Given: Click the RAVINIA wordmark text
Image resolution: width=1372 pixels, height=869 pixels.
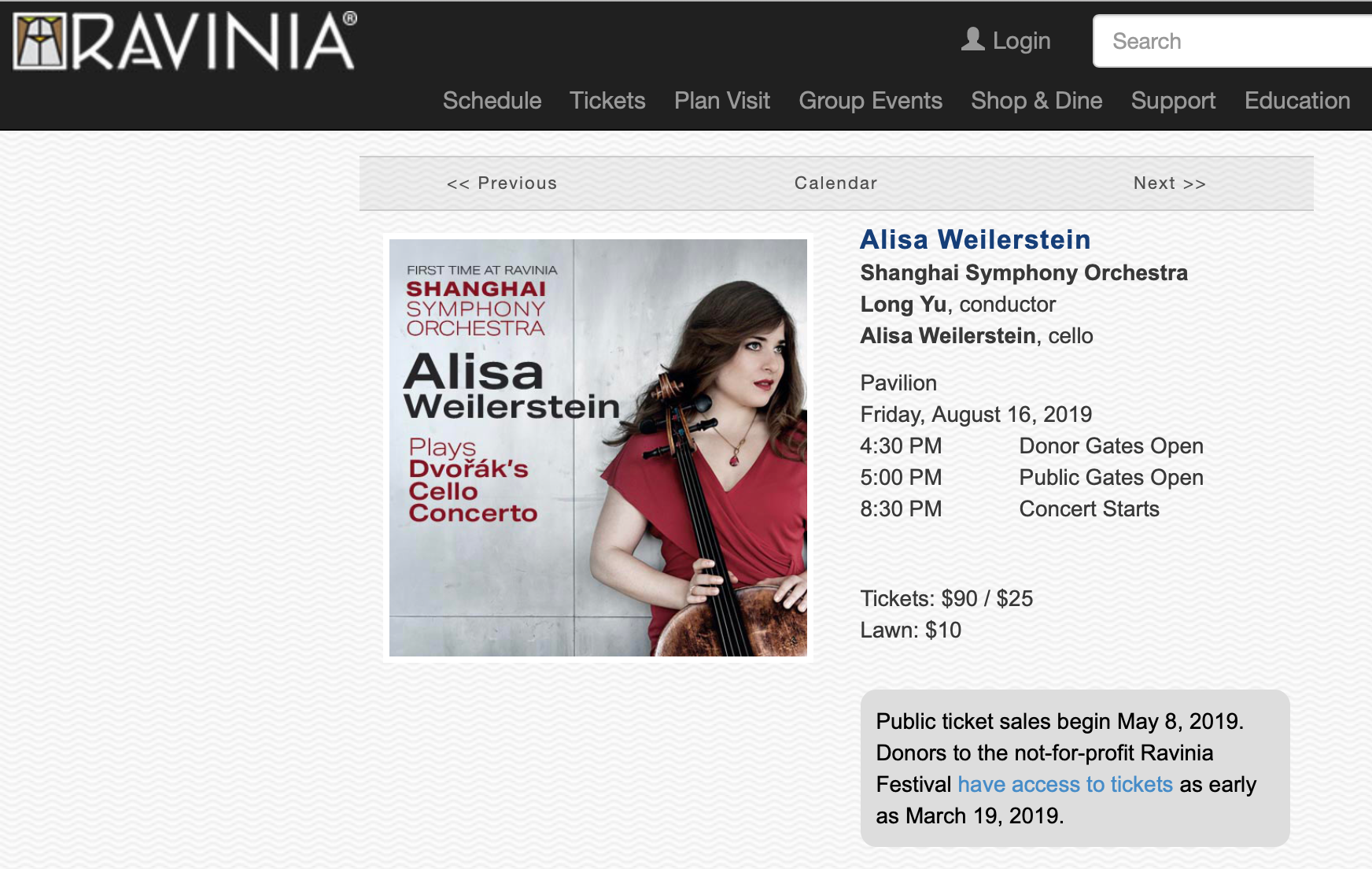Looking at the screenshot, I should pyautogui.click(x=214, y=43).
